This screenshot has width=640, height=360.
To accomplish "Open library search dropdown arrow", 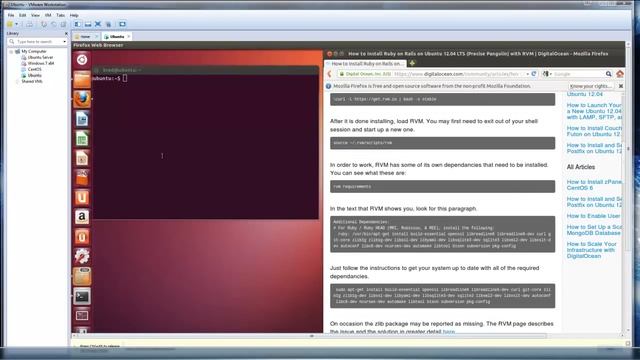I will [x=64, y=42].
